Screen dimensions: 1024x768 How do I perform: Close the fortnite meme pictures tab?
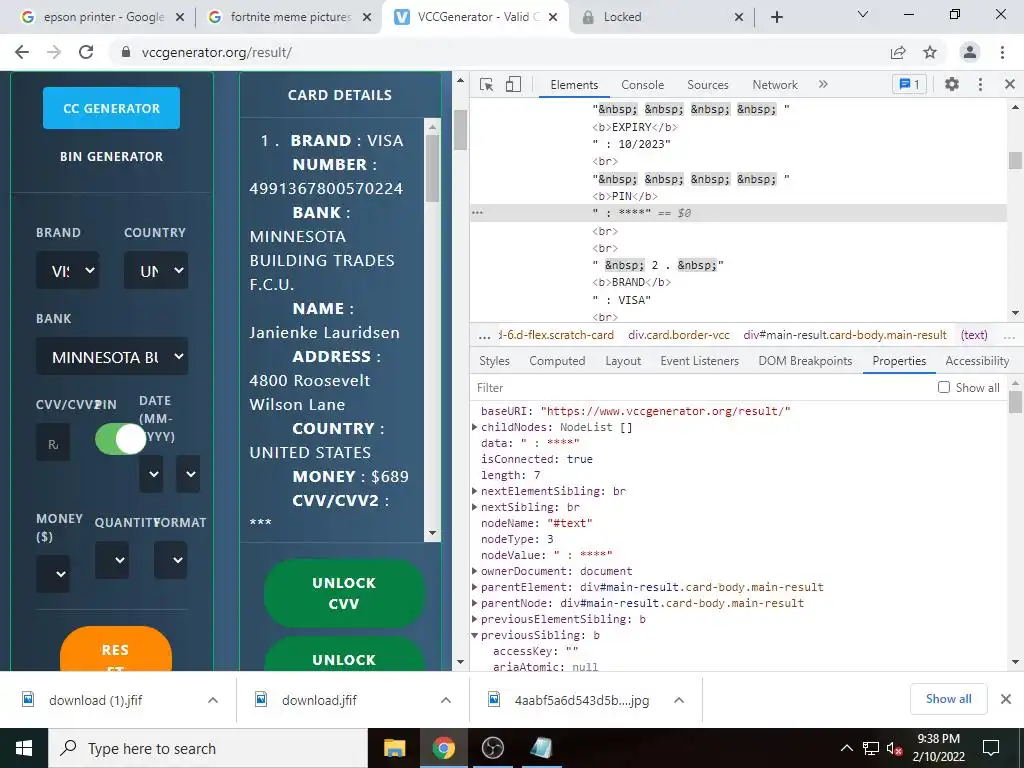click(x=367, y=17)
